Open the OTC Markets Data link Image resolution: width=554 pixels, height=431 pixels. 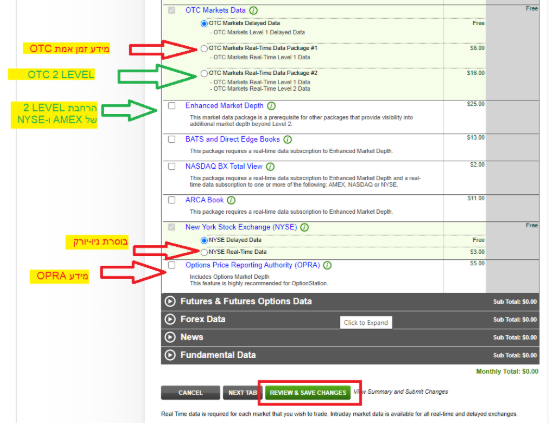[x=216, y=10]
